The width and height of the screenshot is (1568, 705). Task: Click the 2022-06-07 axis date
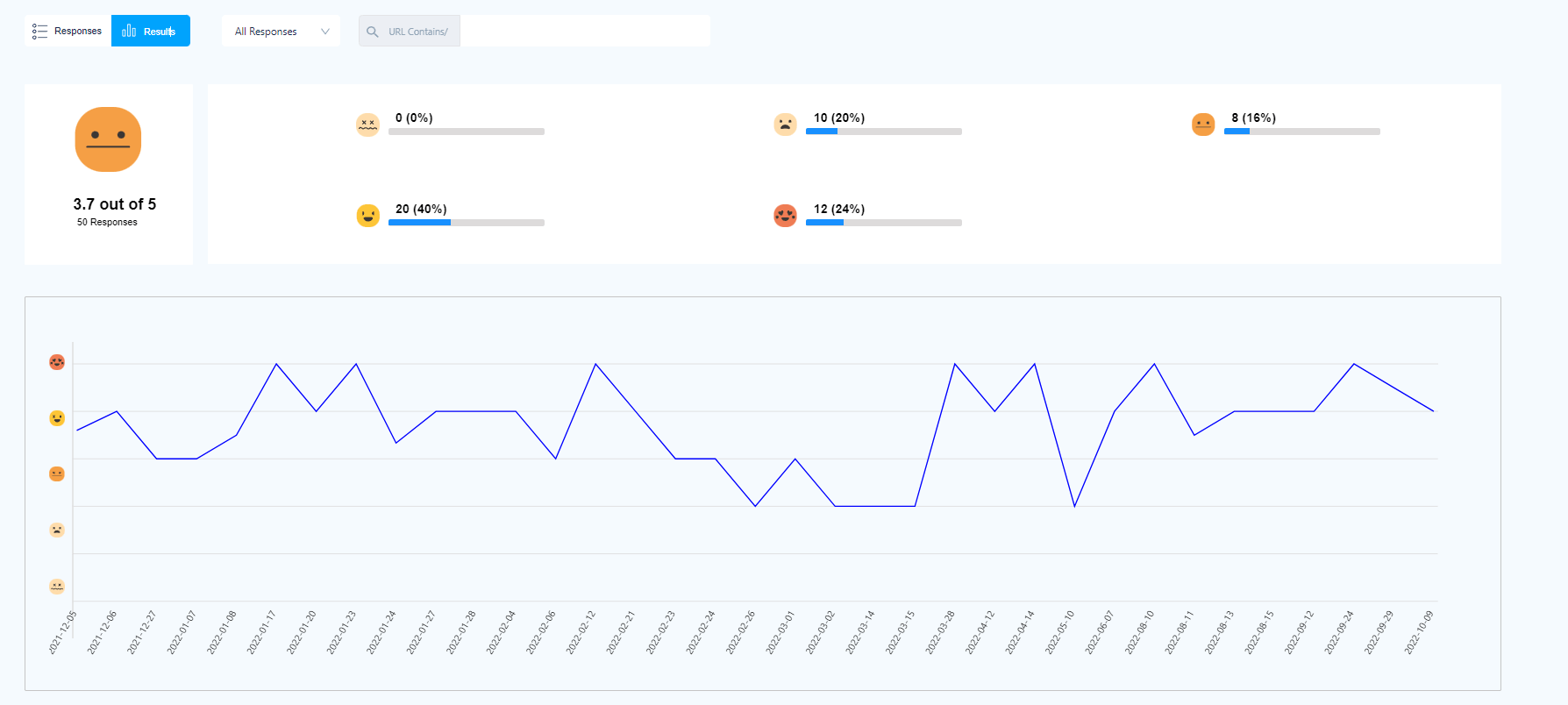click(1100, 632)
